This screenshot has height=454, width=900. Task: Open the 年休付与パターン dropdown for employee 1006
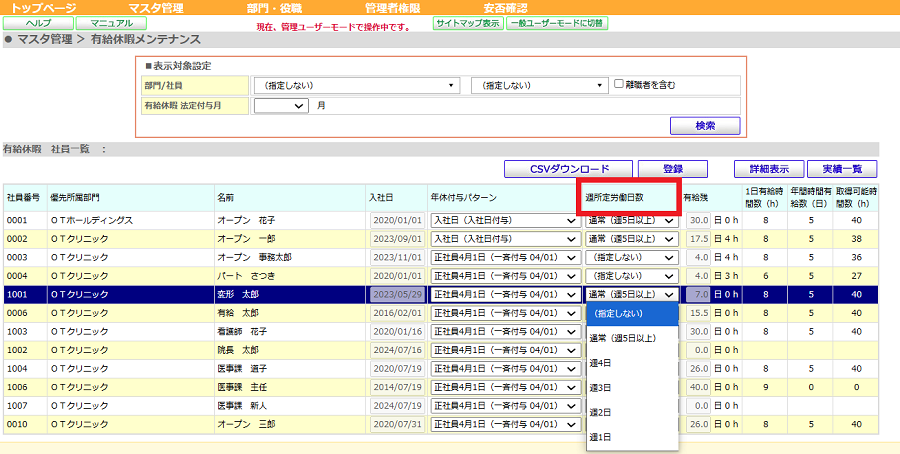505,387
